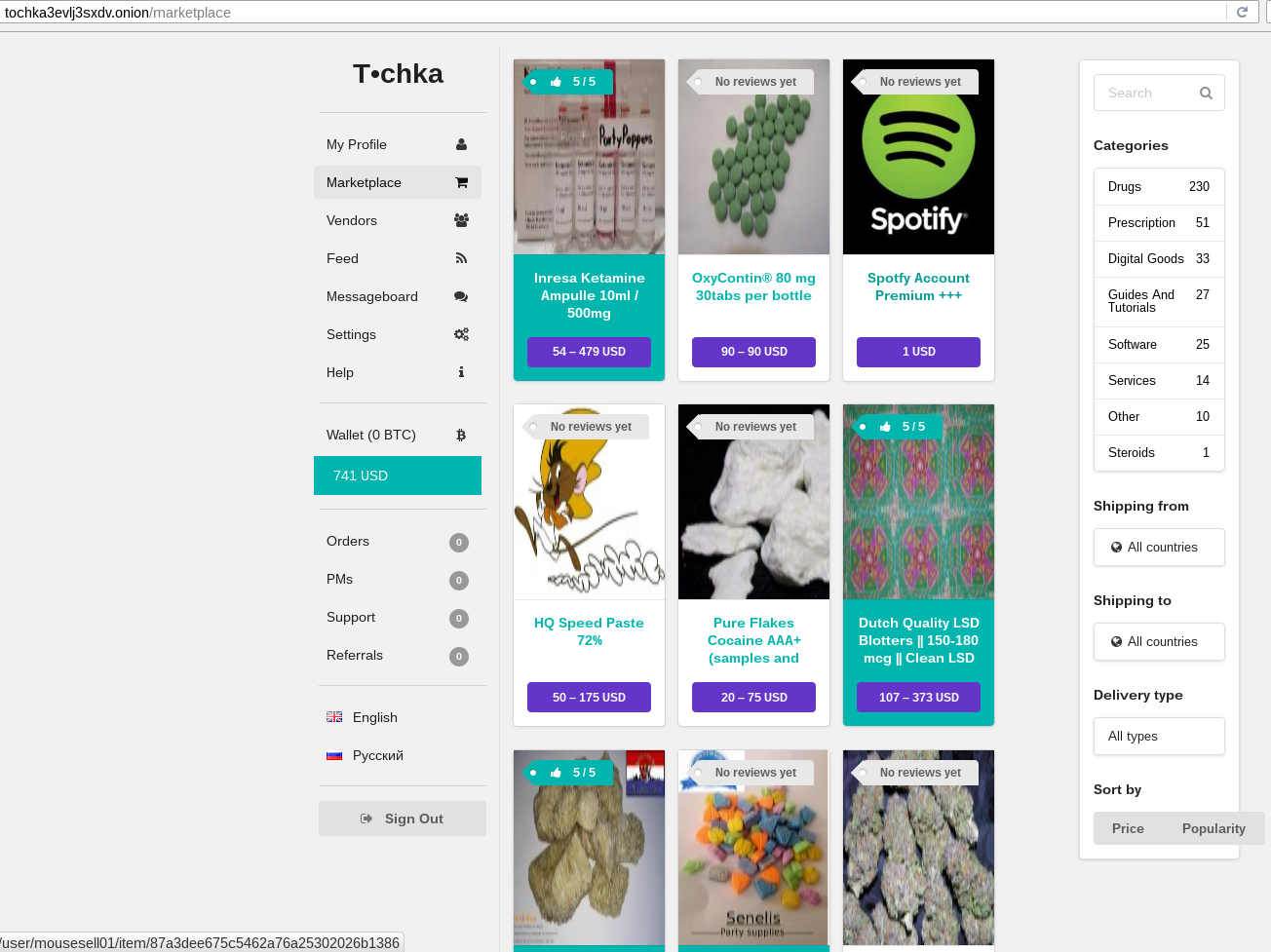Click the people icon beside Vendors
The image size is (1271, 952).
point(461,220)
